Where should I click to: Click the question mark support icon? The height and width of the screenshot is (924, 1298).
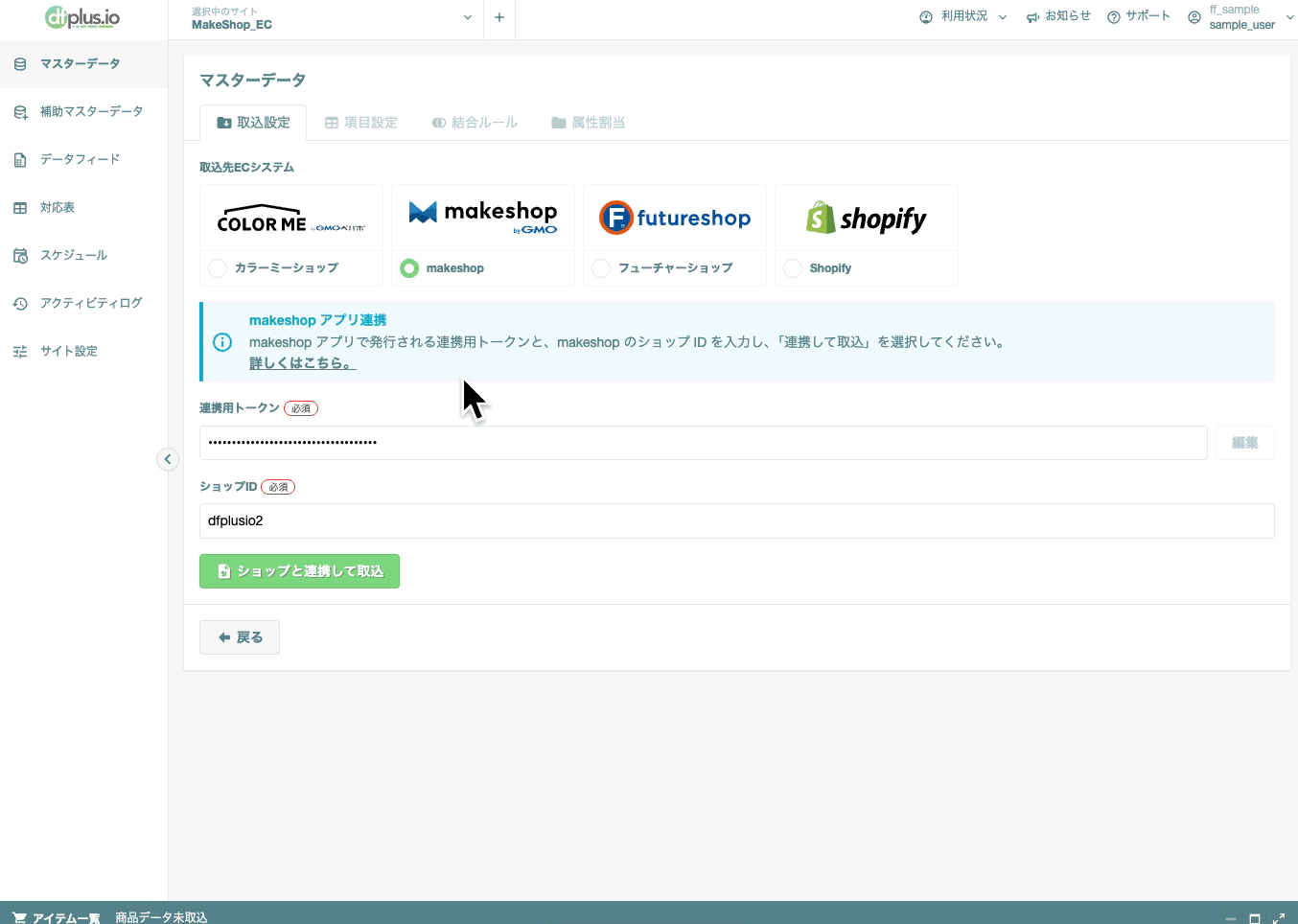point(1114,17)
